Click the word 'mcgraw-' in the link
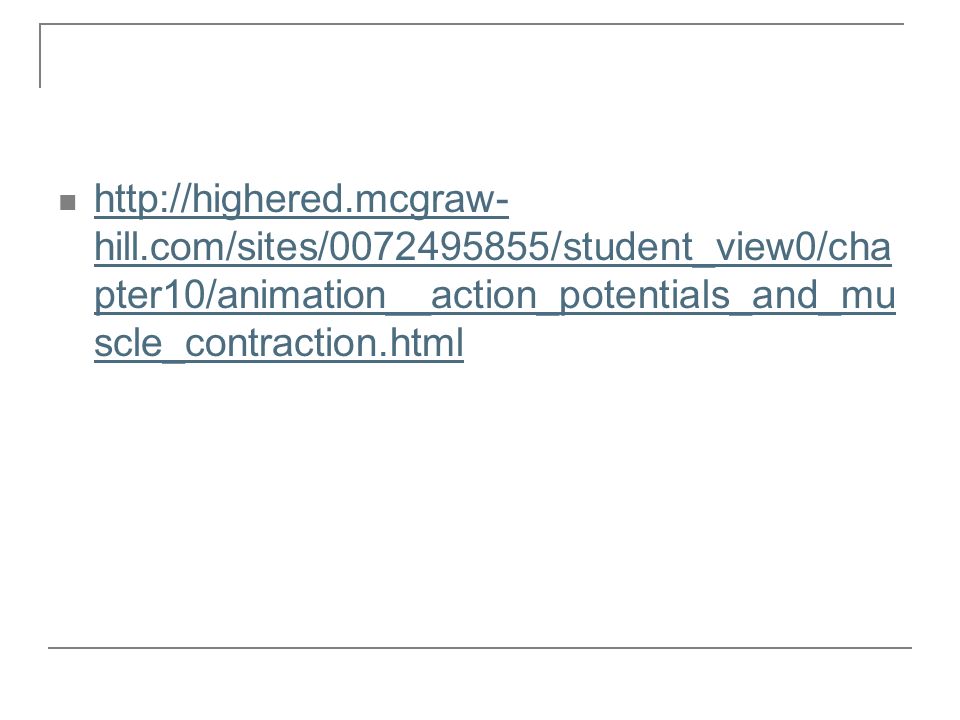Image resolution: width=960 pixels, height=720 pixels. [431, 200]
